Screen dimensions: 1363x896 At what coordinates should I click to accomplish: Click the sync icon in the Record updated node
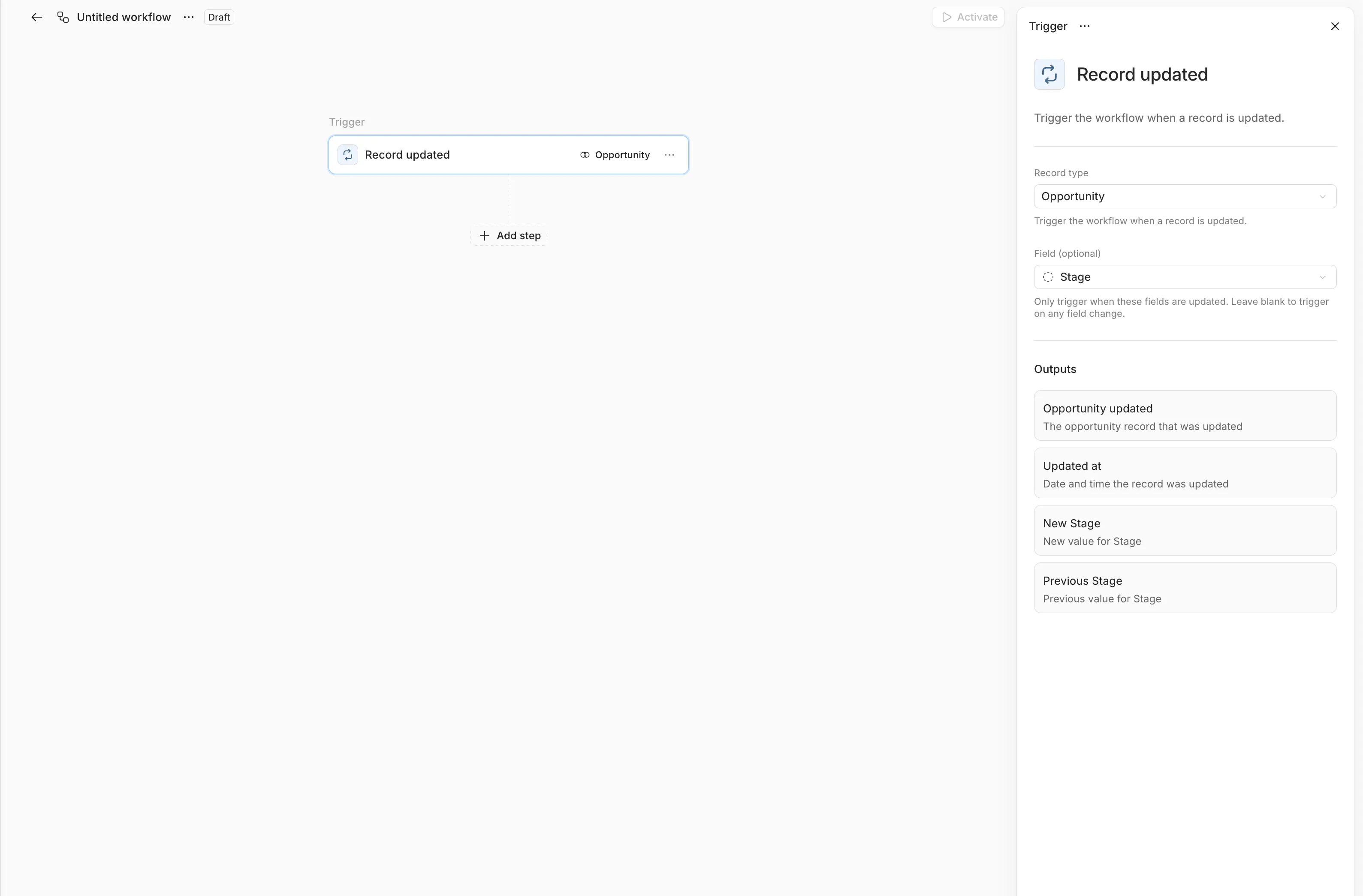[x=348, y=154]
